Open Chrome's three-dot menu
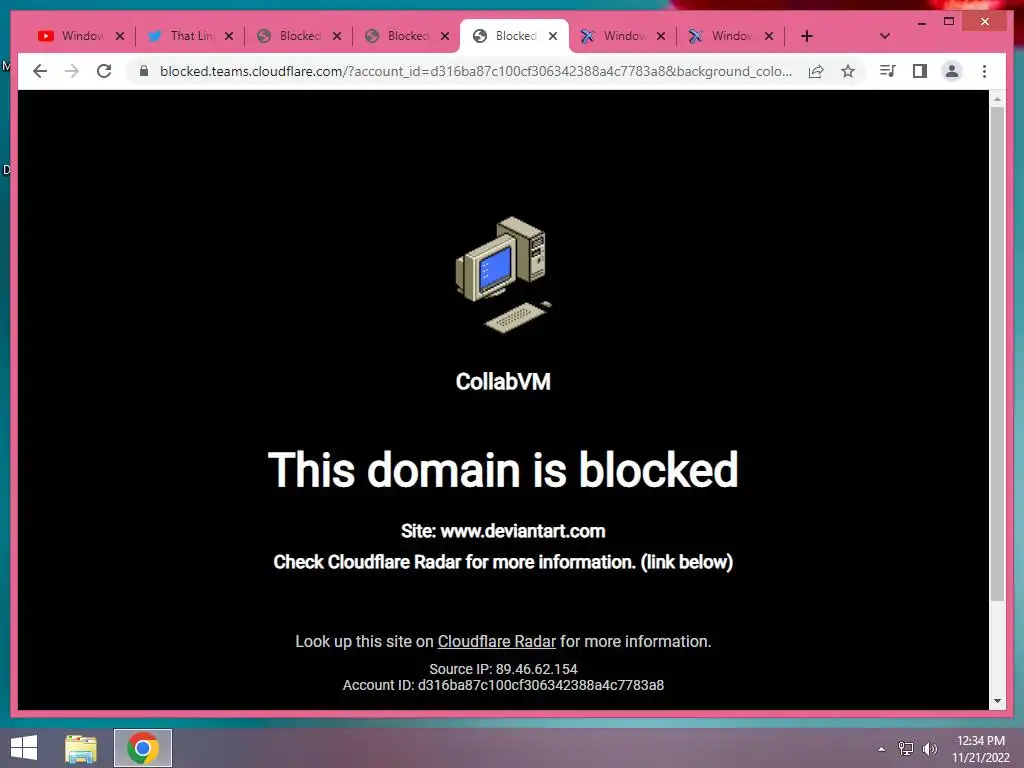 (984, 71)
